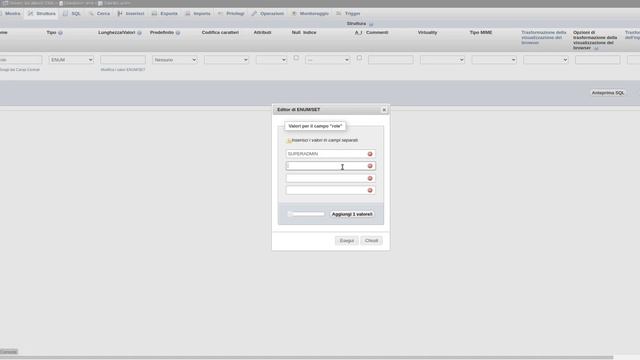
Task: Toggle the A_I auto increment checkbox
Action: coord(359,58)
